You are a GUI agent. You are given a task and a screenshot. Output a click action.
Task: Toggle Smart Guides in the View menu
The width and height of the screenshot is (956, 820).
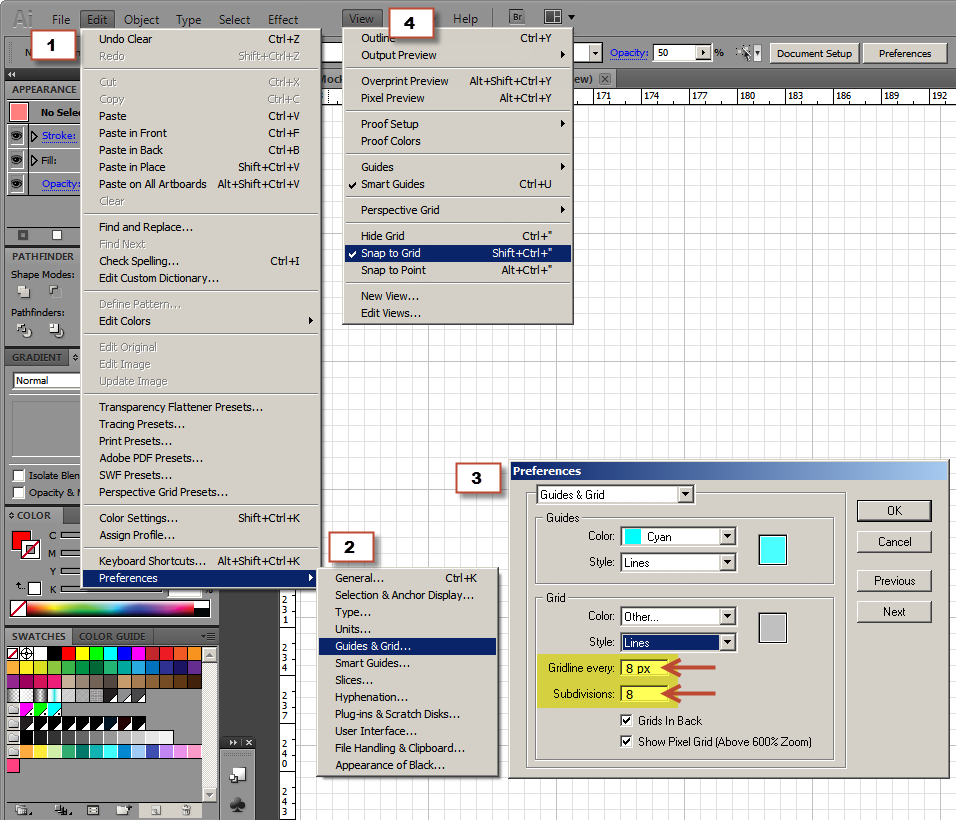458,184
